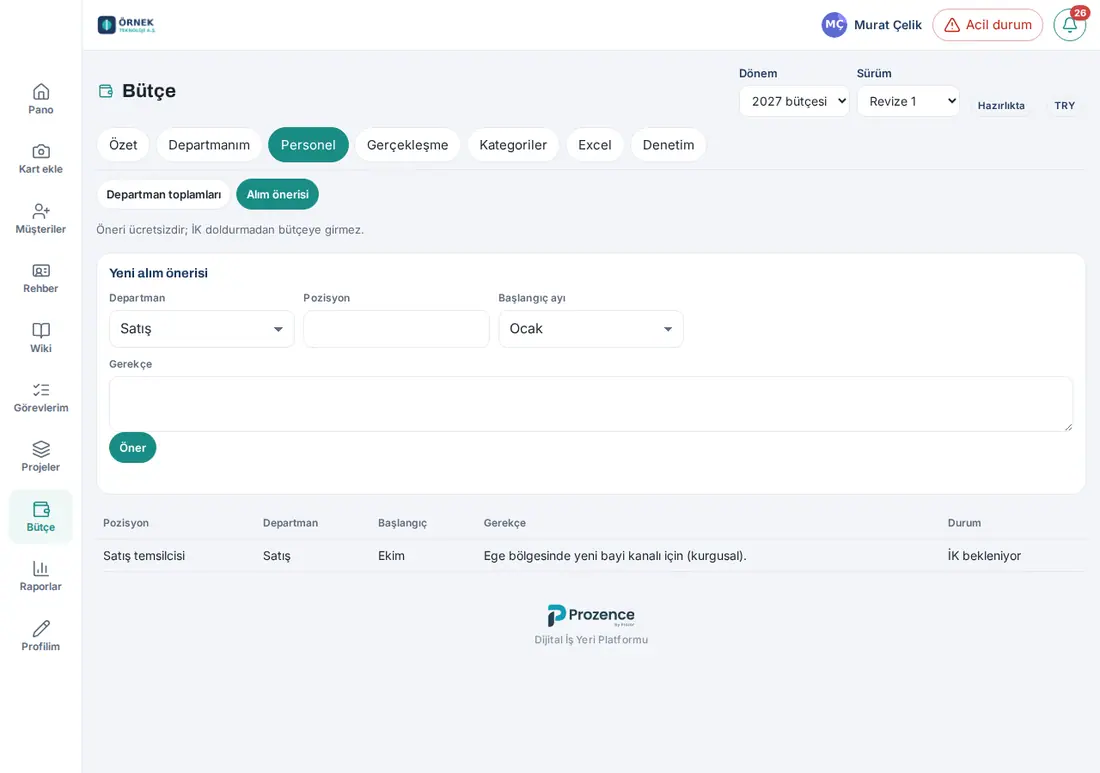Image resolution: width=1100 pixels, height=773 pixels.
Task: Click the Satış temsilcisi position cell
Action: 144,556
